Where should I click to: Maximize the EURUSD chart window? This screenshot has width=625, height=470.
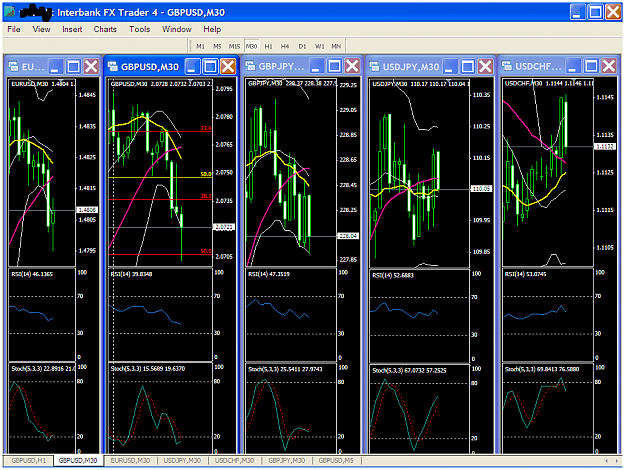73,66
